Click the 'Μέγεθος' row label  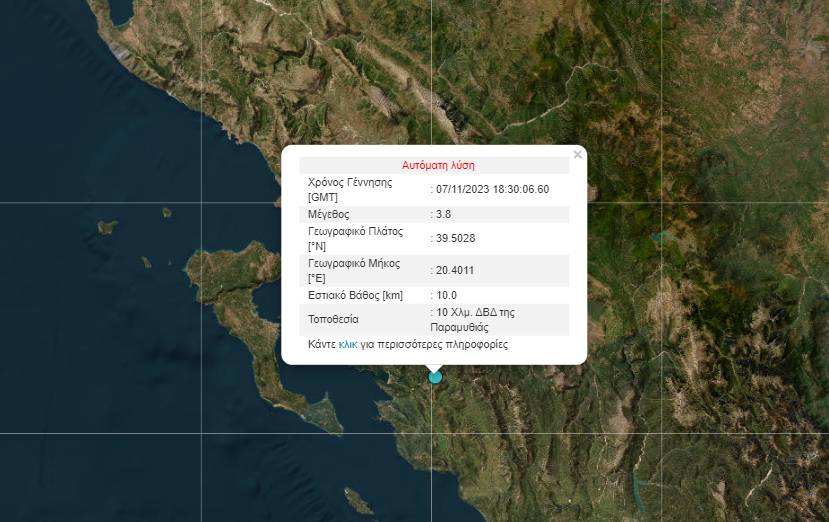pyautogui.click(x=329, y=214)
